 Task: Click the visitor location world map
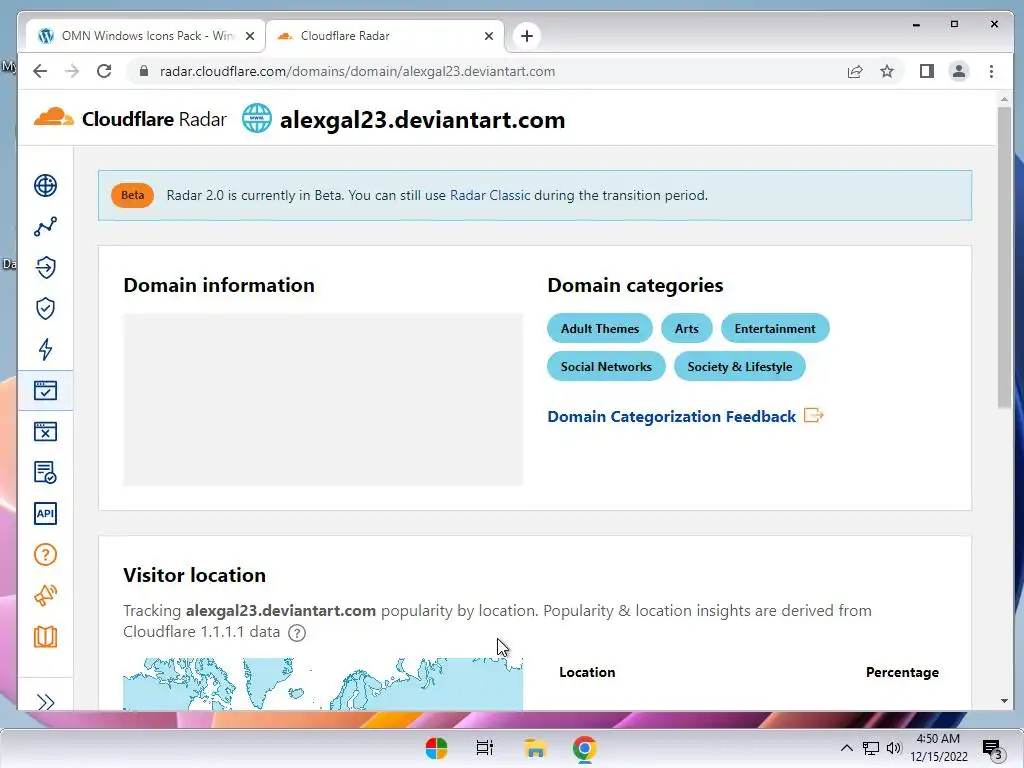[x=323, y=684]
